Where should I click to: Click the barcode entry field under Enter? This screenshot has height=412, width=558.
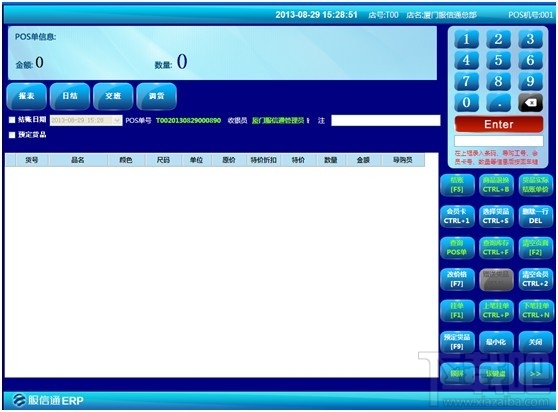[x=499, y=141]
